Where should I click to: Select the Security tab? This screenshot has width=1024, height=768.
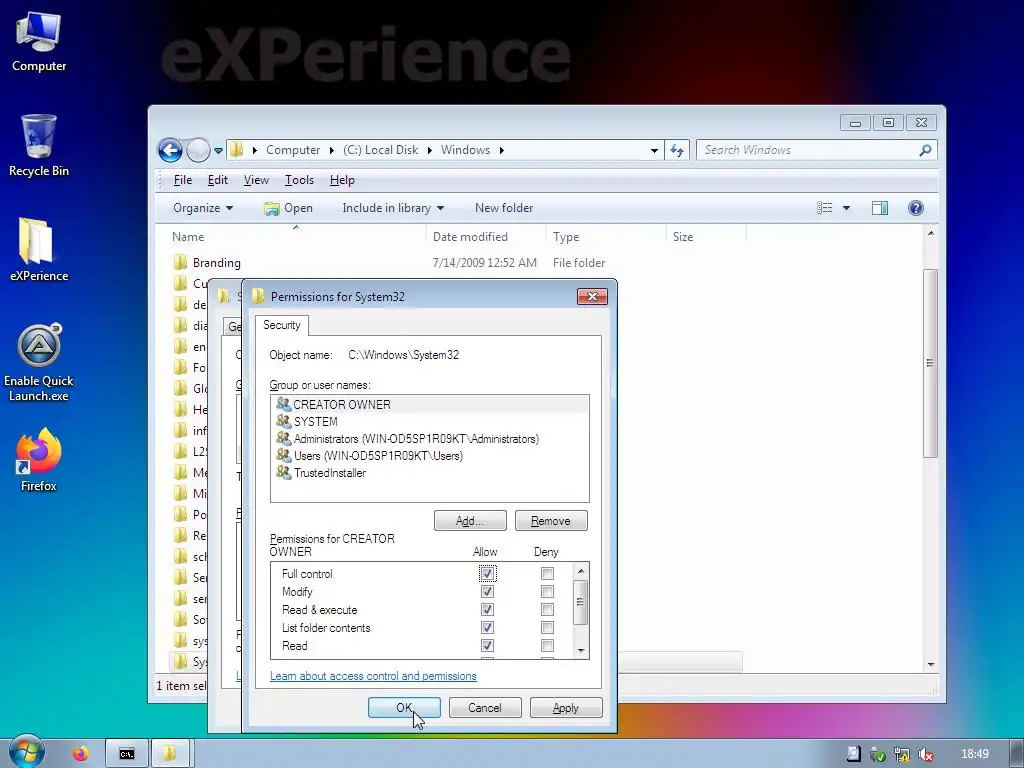[282, 325]
